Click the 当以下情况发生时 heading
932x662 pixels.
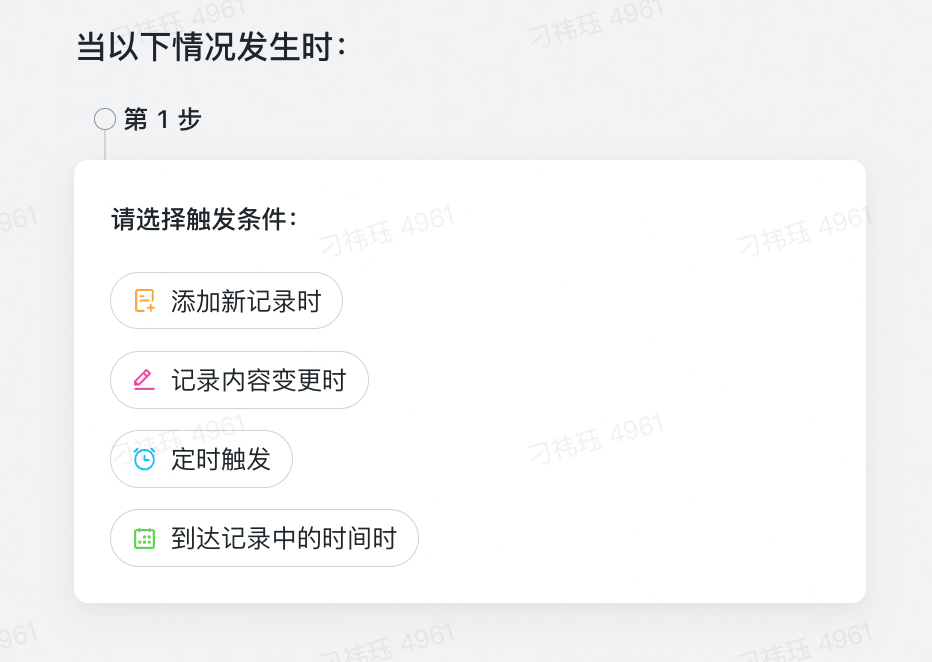pyautogui.click(x=211, y=47)
